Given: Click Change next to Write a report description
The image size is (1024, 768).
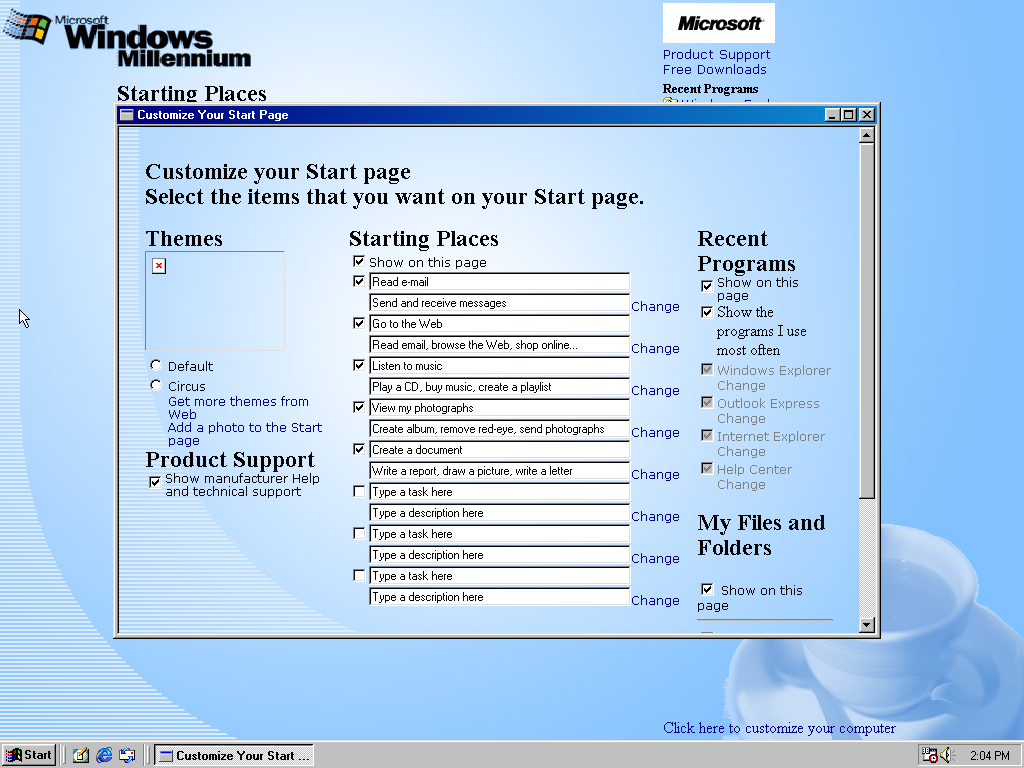Looking at the screenshot, I should (655, 474).
